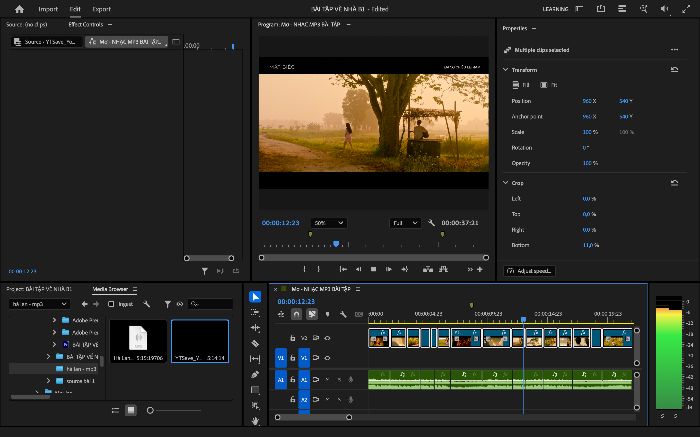This screenshot has width=700, height=437.
Task: Click the filter icon in Media Browser
Action: pyautogui.click(x=167, y=304)
